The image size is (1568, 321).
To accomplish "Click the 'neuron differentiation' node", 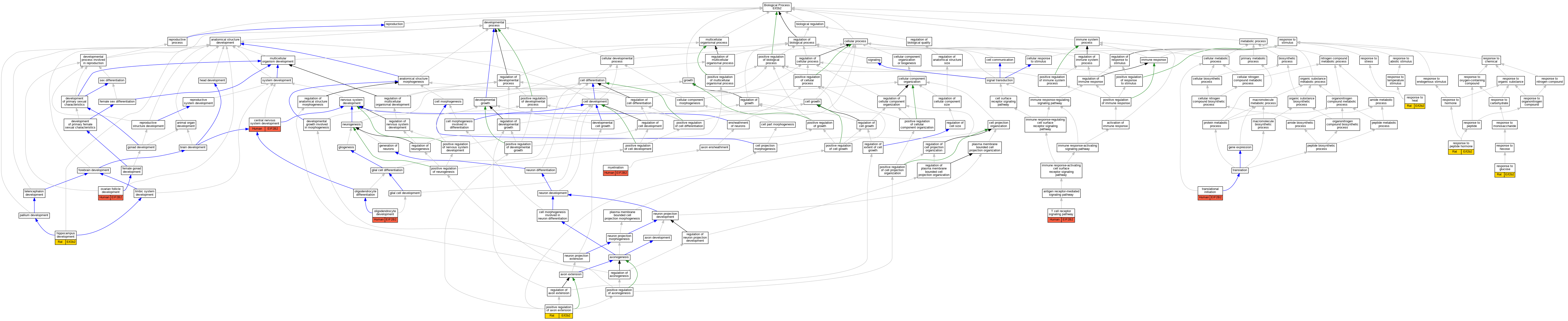I will pos(540,170).
